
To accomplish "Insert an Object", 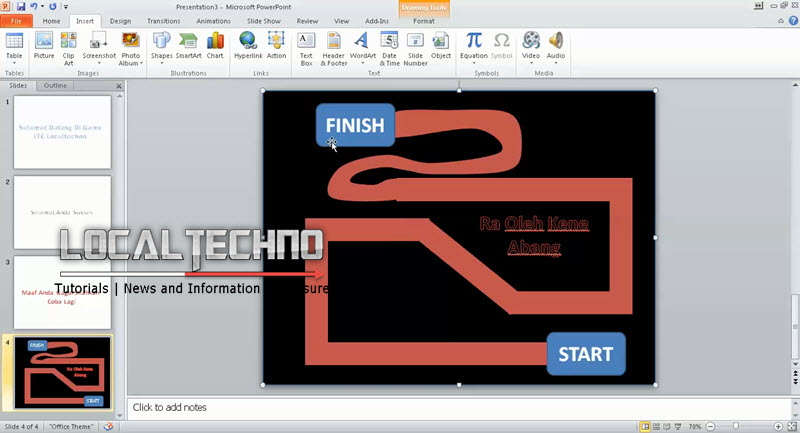I will 441,45.
